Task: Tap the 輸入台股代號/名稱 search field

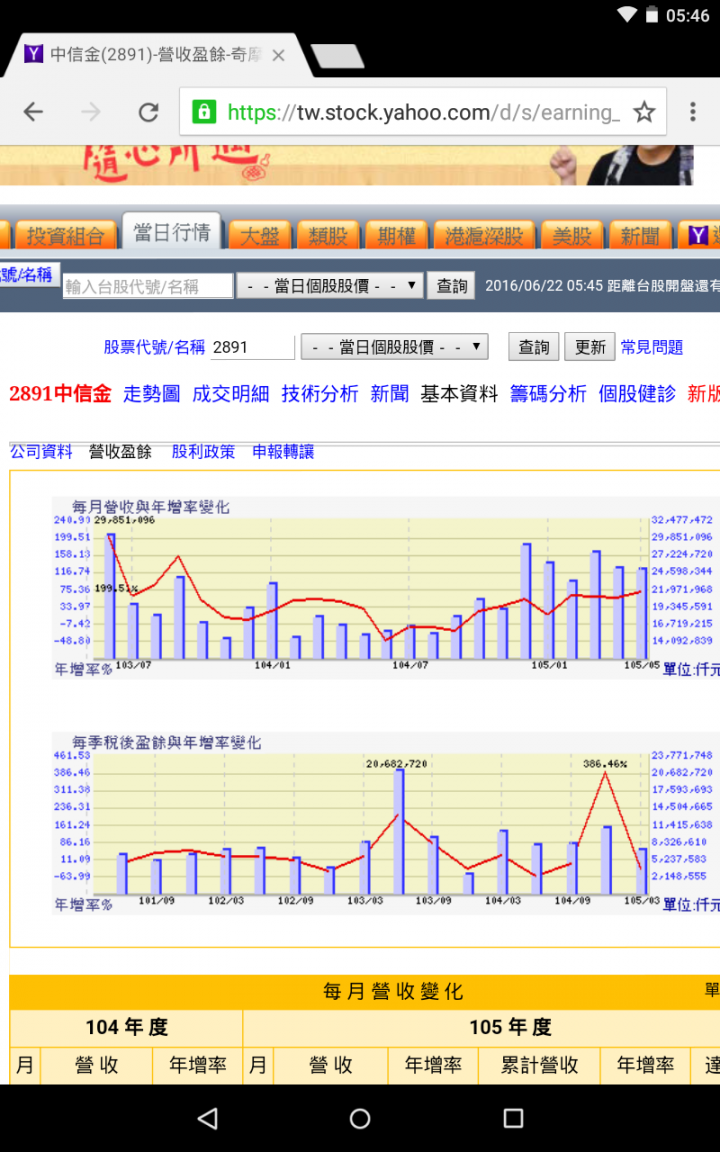Action: point(148,287)
